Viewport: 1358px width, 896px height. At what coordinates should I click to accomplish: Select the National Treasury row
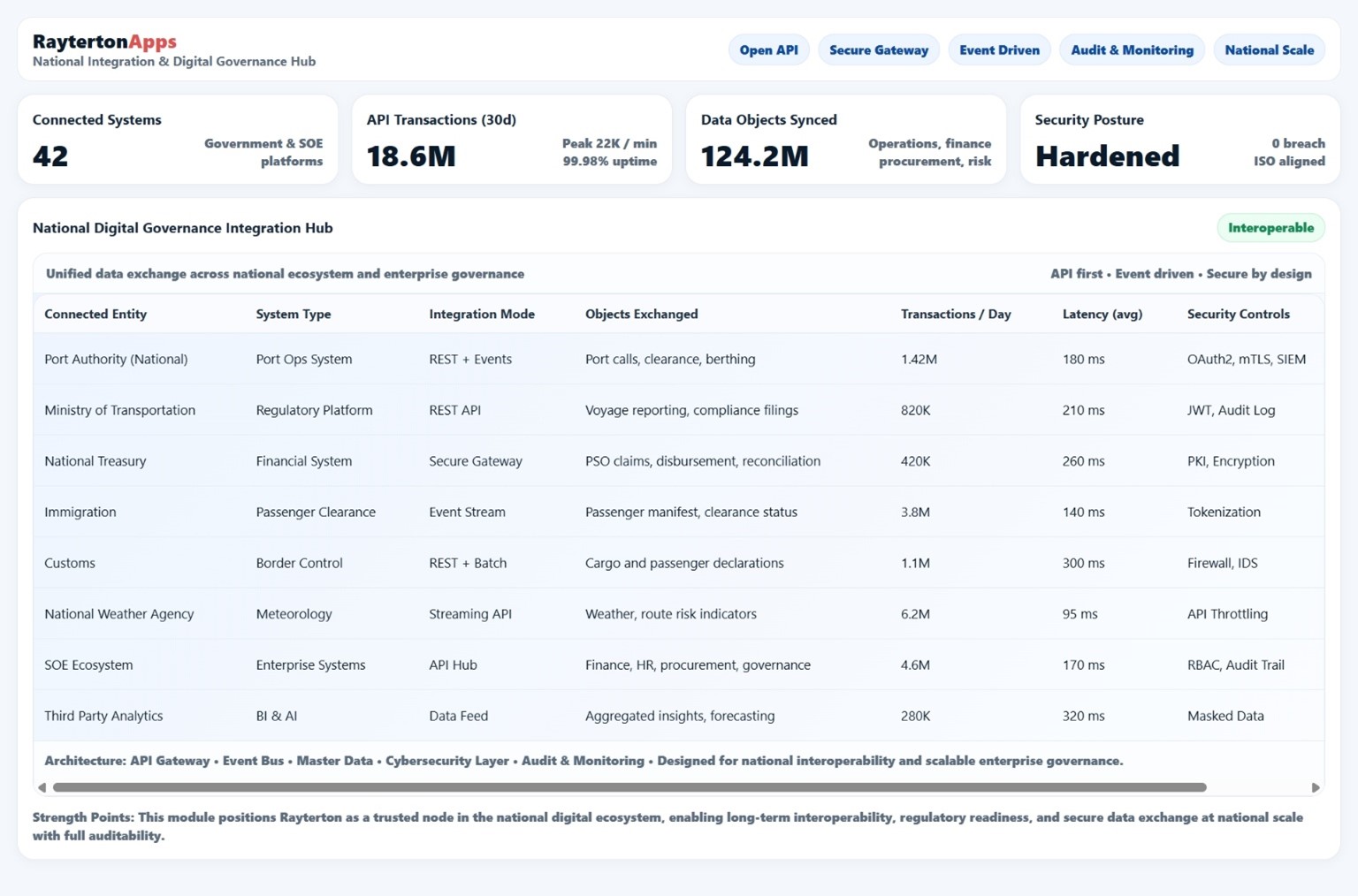(95, 461)
